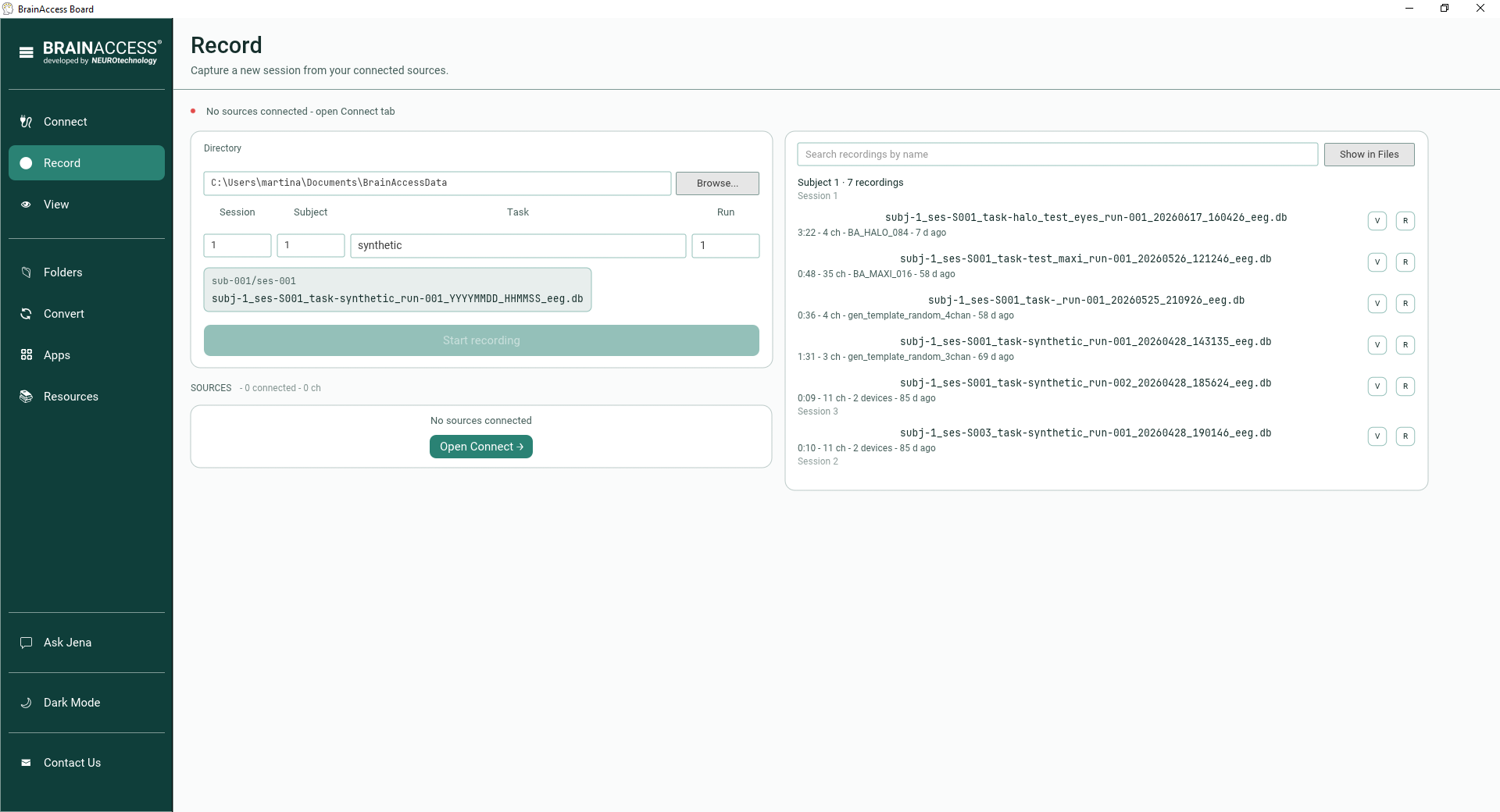Select the Record label in sidebar
The image size is (1500, 812).
point(62,163)
